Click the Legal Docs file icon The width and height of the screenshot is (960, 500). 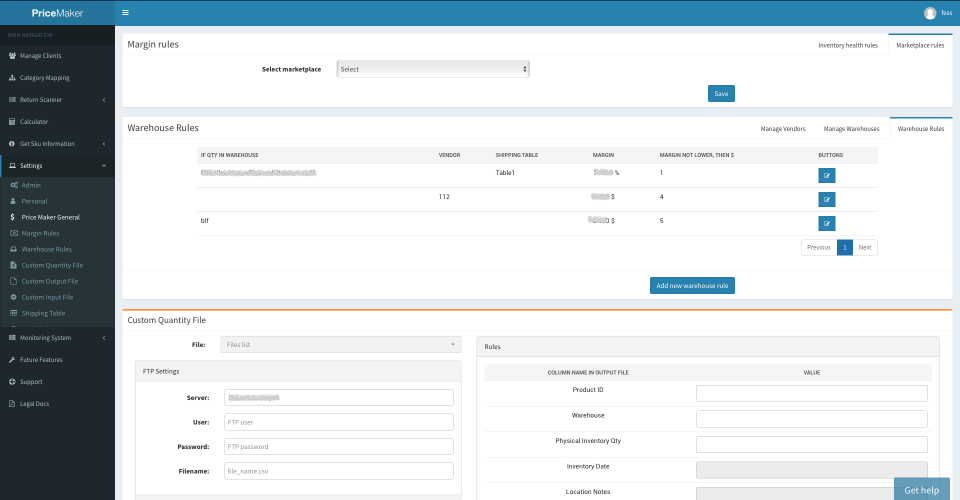click(12, 404)
